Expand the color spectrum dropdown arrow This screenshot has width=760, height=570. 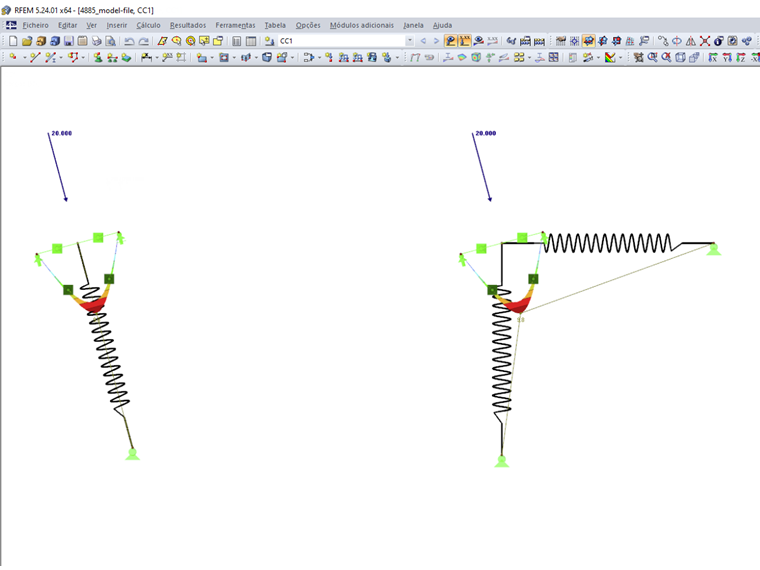[x=620, y=58]
